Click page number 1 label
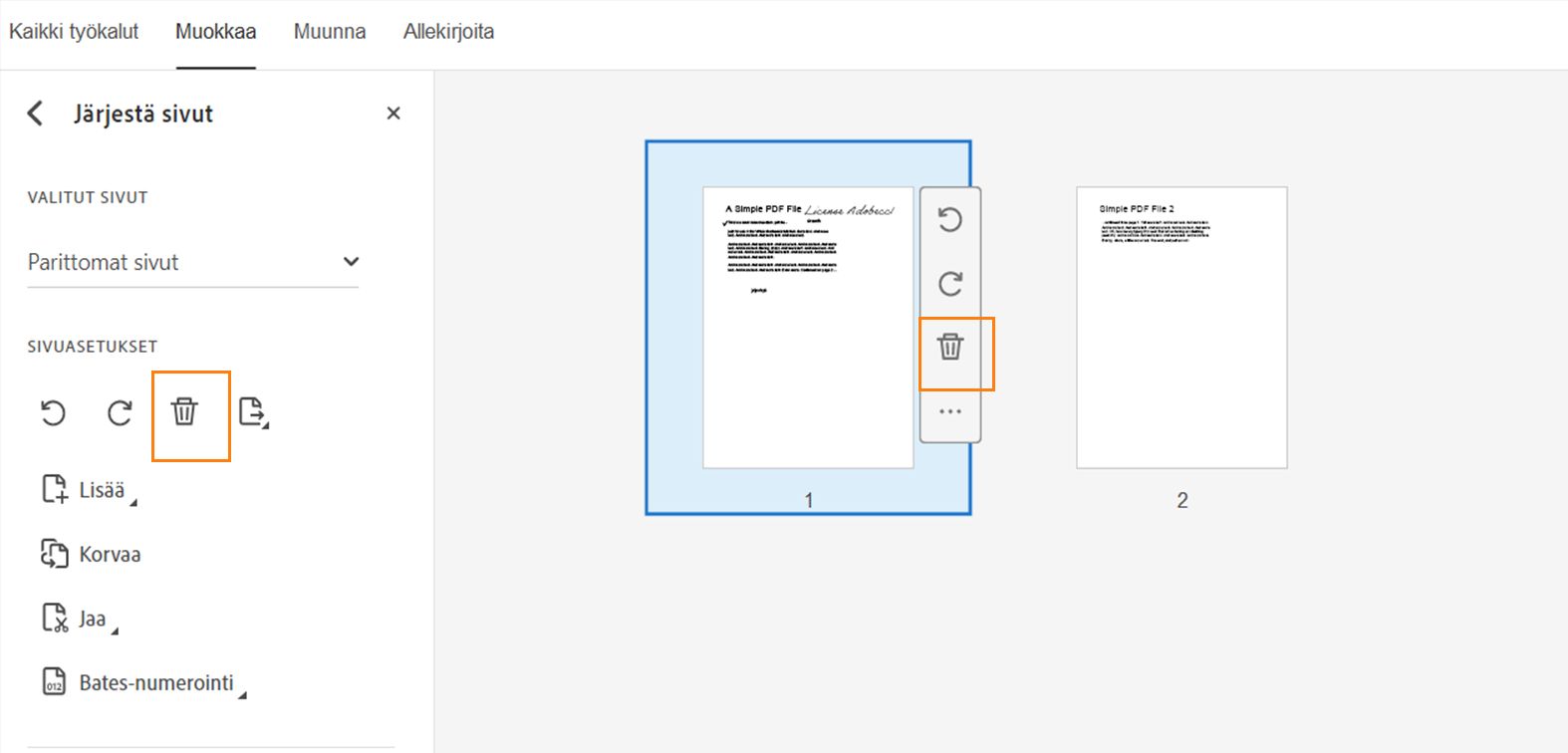Image resolution: width=1568 pixels, height=753 pixels. [x=809, y=500]
